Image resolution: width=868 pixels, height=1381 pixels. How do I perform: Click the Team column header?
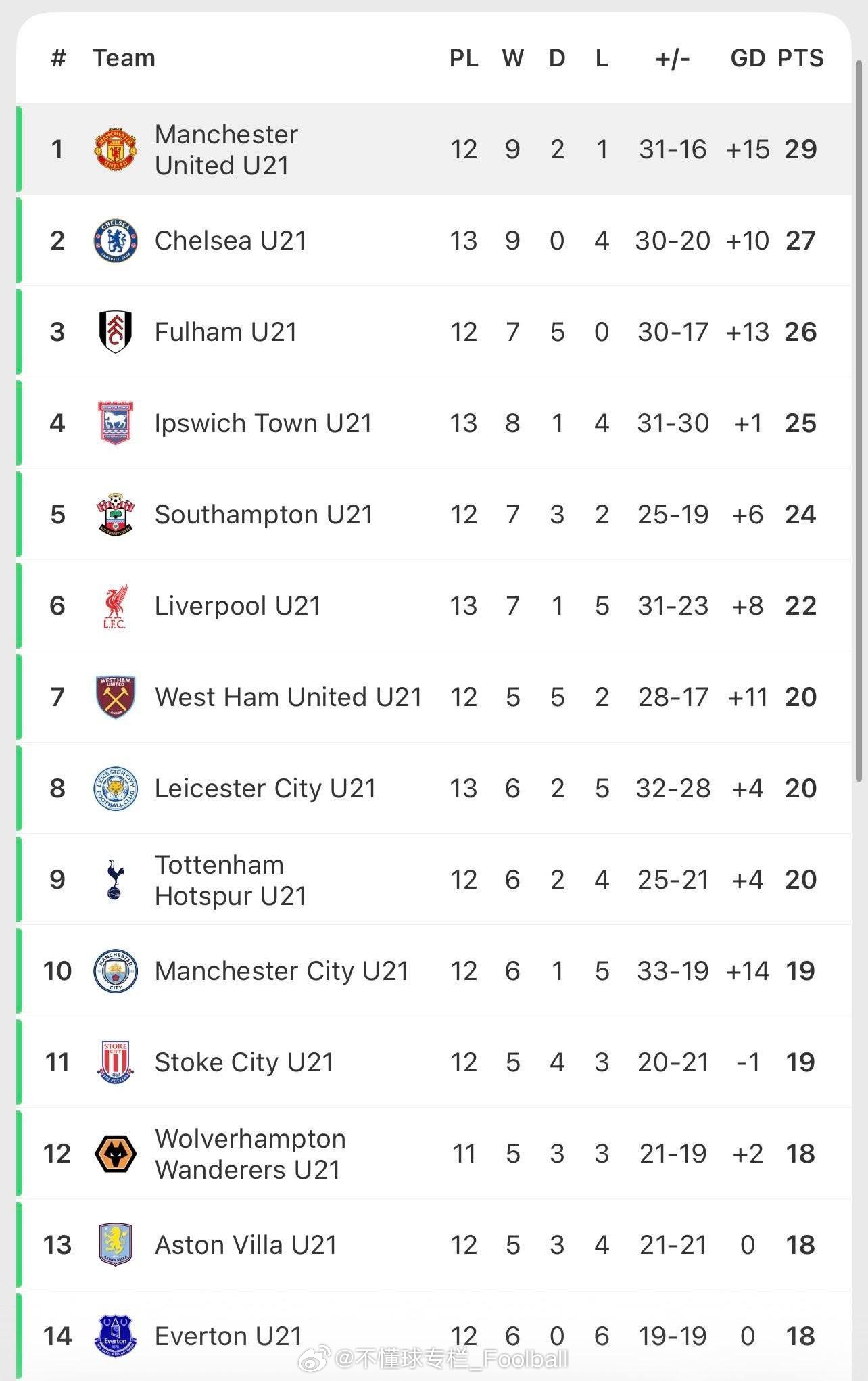click(124, 58)
